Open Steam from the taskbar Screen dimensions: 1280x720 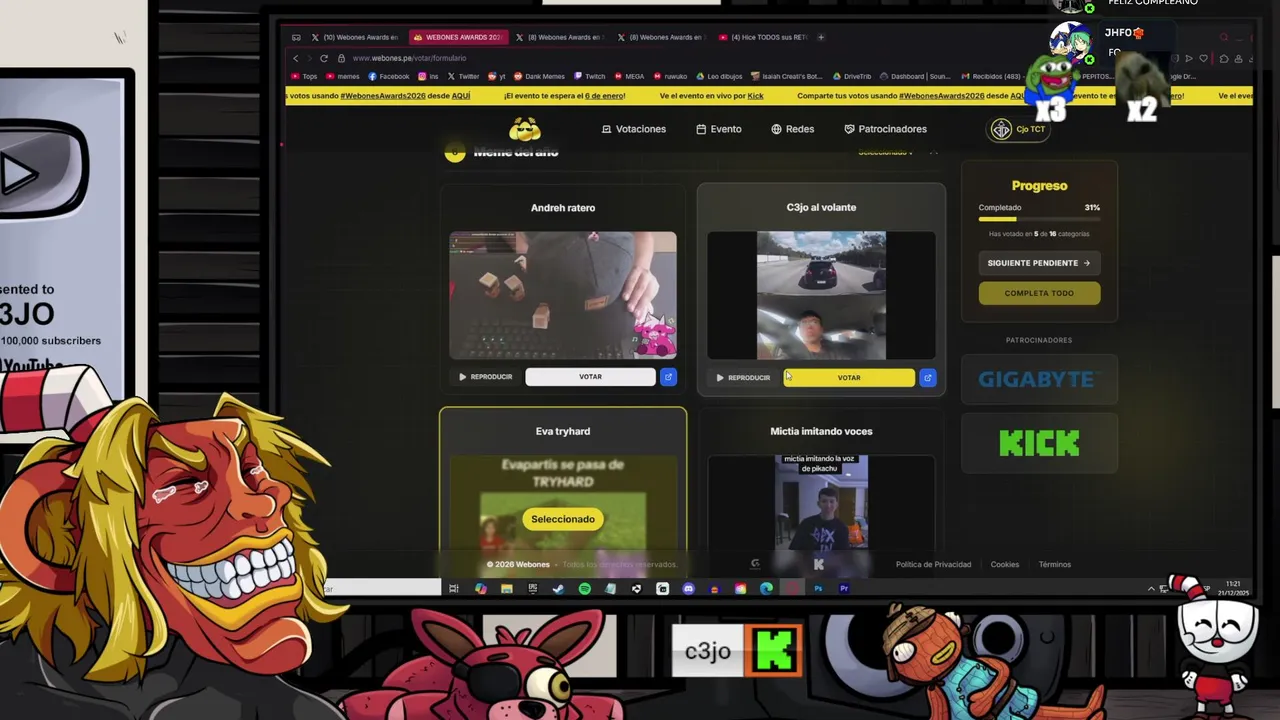point(558,589)
